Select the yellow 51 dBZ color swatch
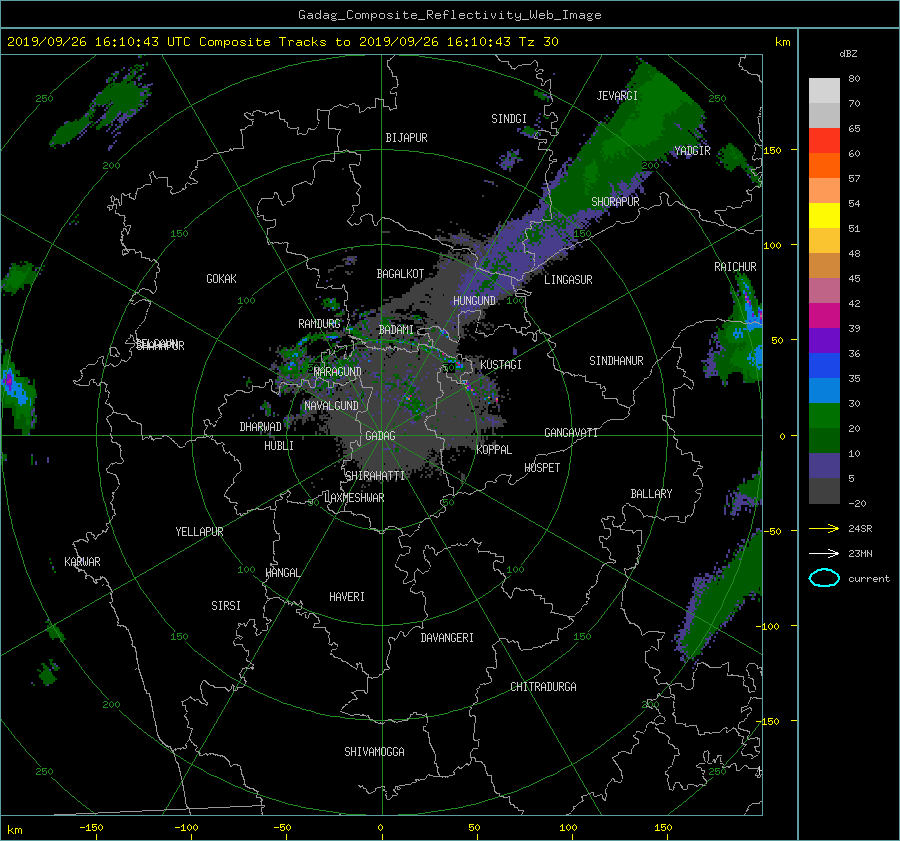Image resolution: width=900 pixels, height=841 pixels. 824,215
